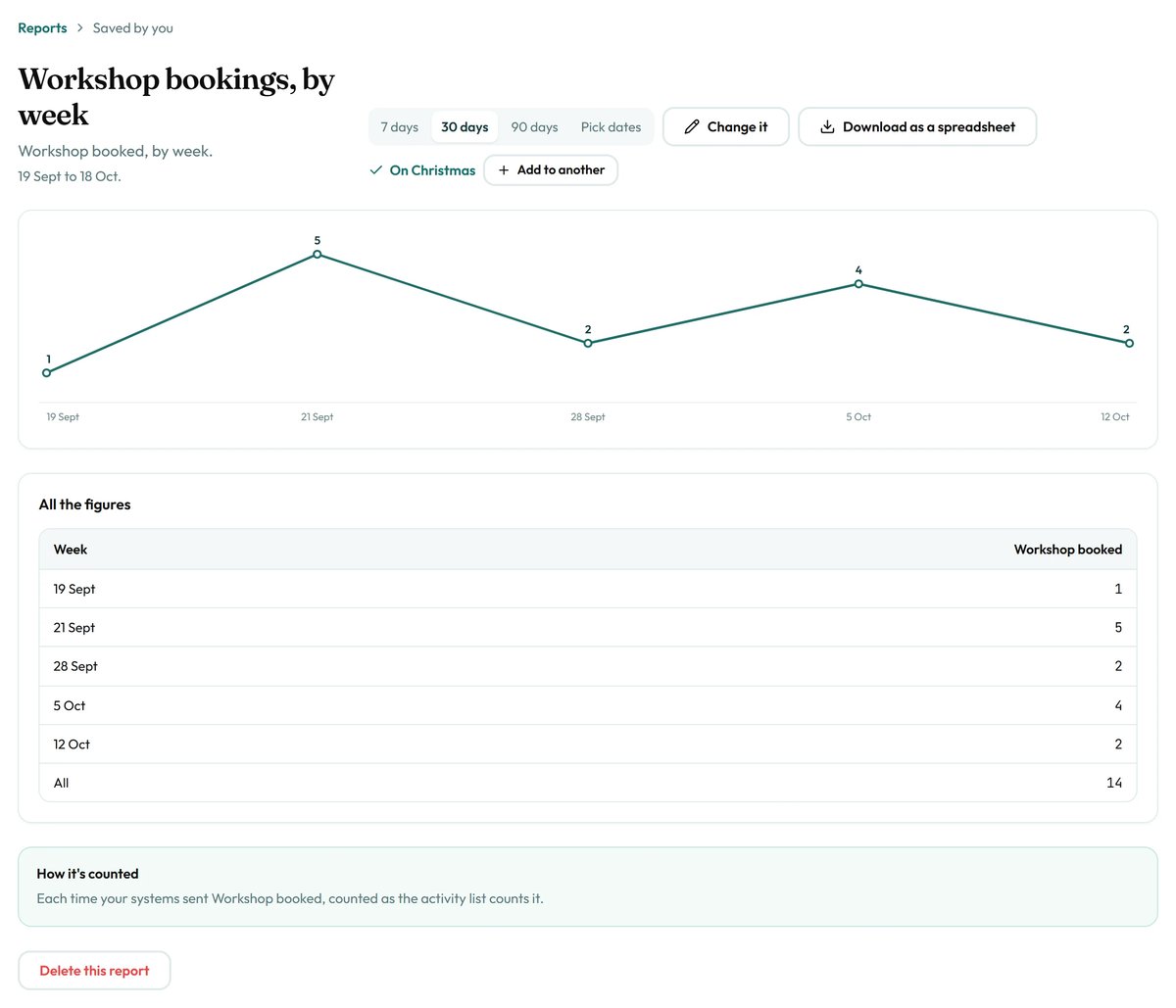This screenshot has width=1176, height=1008.
Task: Click the total value 14 in table
Action: tap(1114, 783)
